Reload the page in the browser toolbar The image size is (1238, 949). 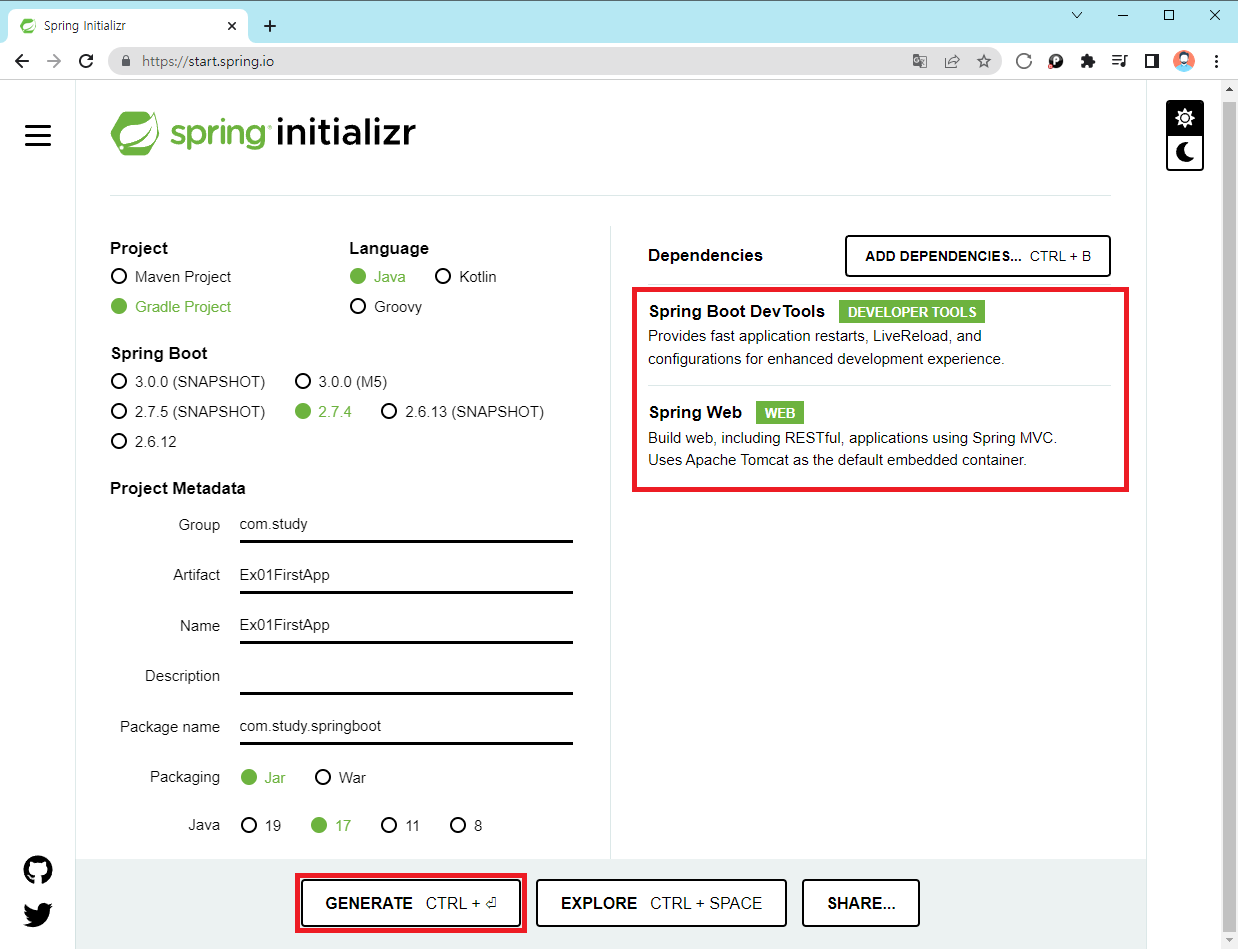86,61
